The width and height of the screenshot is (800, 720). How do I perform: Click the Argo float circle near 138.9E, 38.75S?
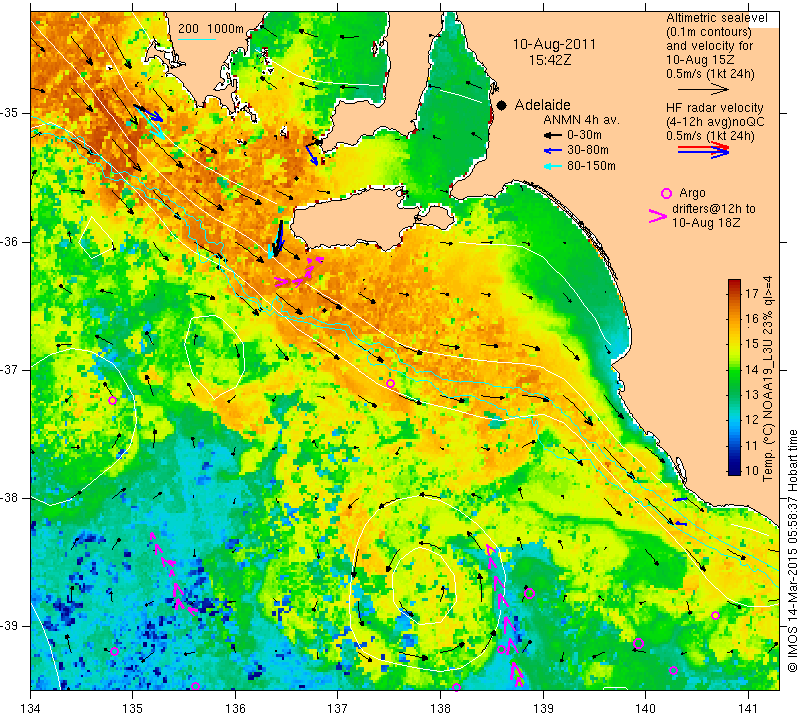point(529,593)
